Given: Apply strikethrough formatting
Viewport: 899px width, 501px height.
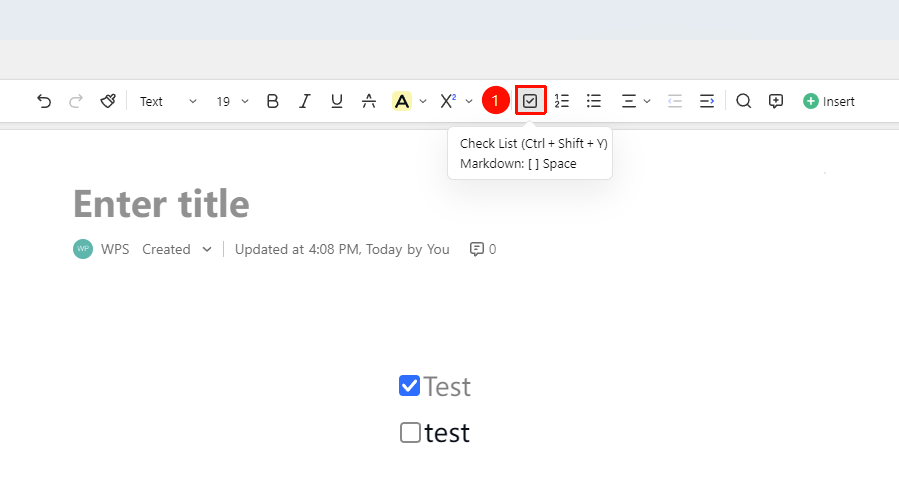Looking at the screenshot, I should click(x=369, y=101).
